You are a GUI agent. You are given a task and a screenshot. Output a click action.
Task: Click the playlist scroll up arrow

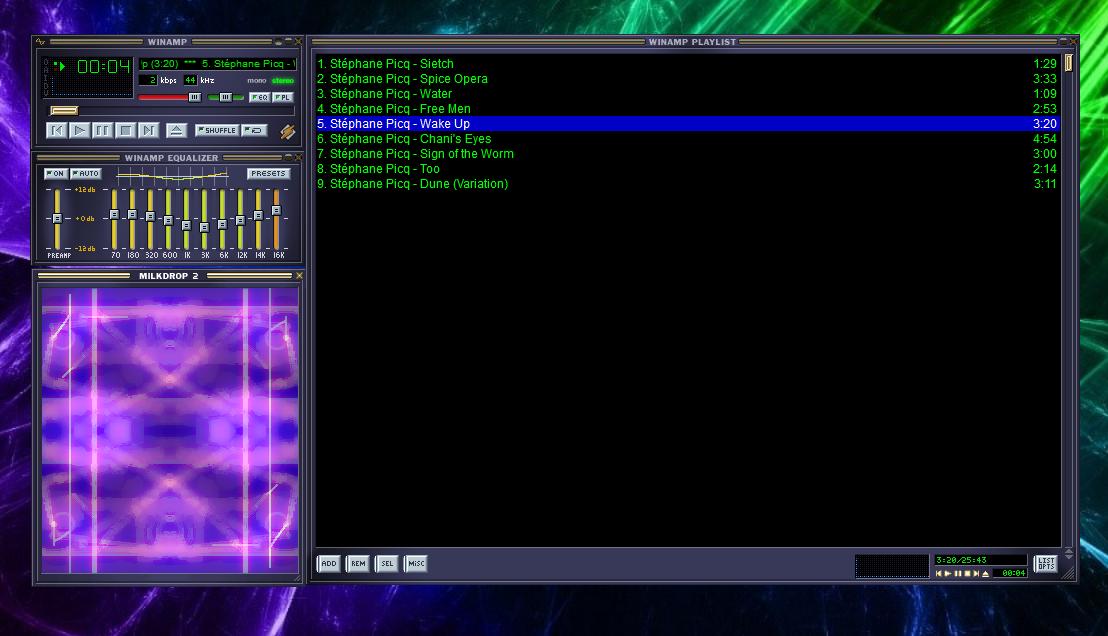(1068, 551)
